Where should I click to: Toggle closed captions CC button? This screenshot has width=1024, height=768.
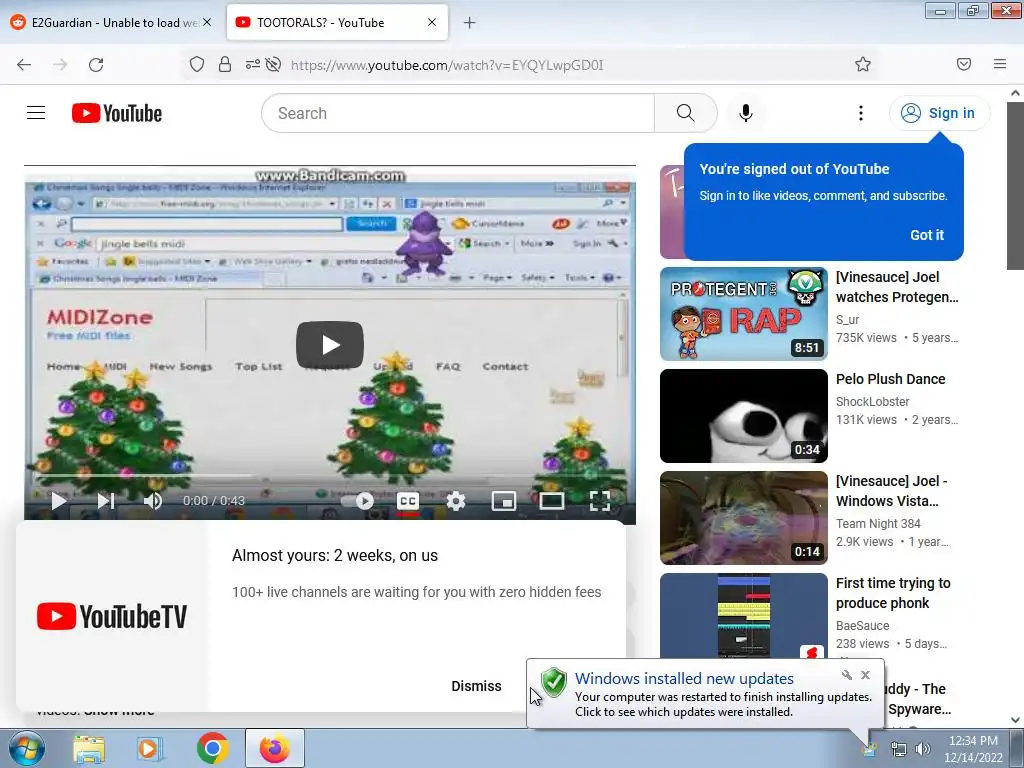[x=408, y=501]
